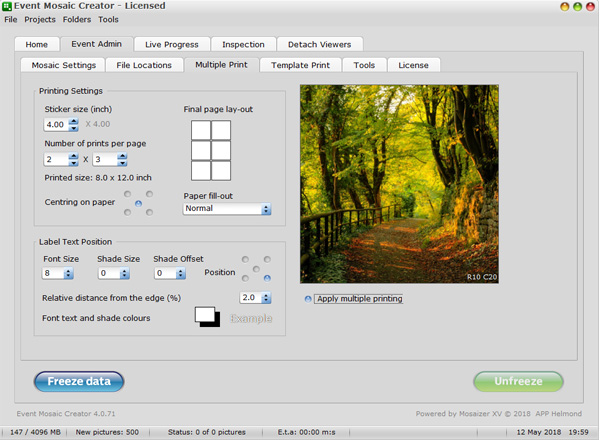Set label position to top-right
The height and width of the screenshot is (440, 600).
coord(267,259)
